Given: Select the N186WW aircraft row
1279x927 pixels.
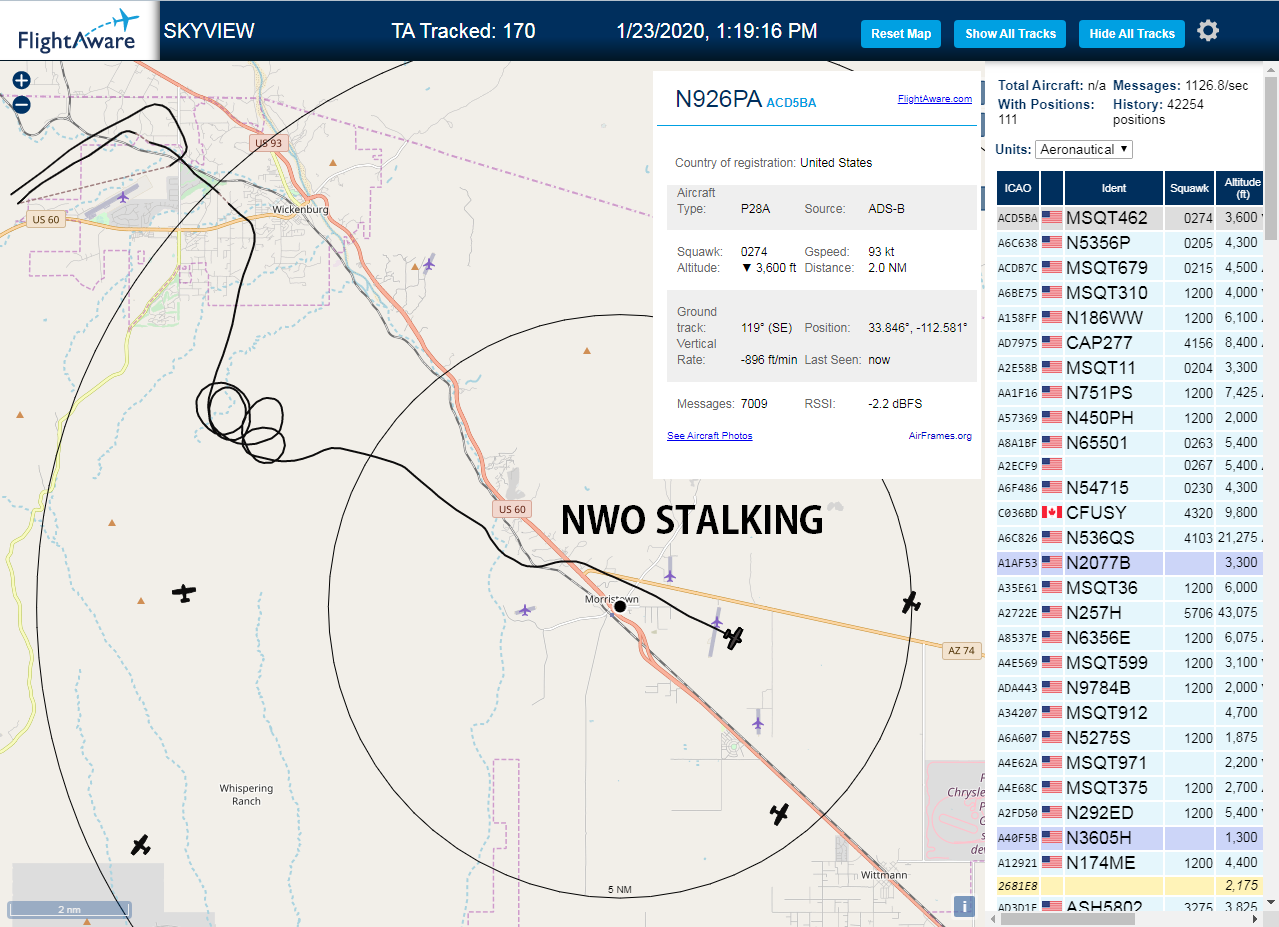Looking at the screenshot, I should [x=1131, y=317].
